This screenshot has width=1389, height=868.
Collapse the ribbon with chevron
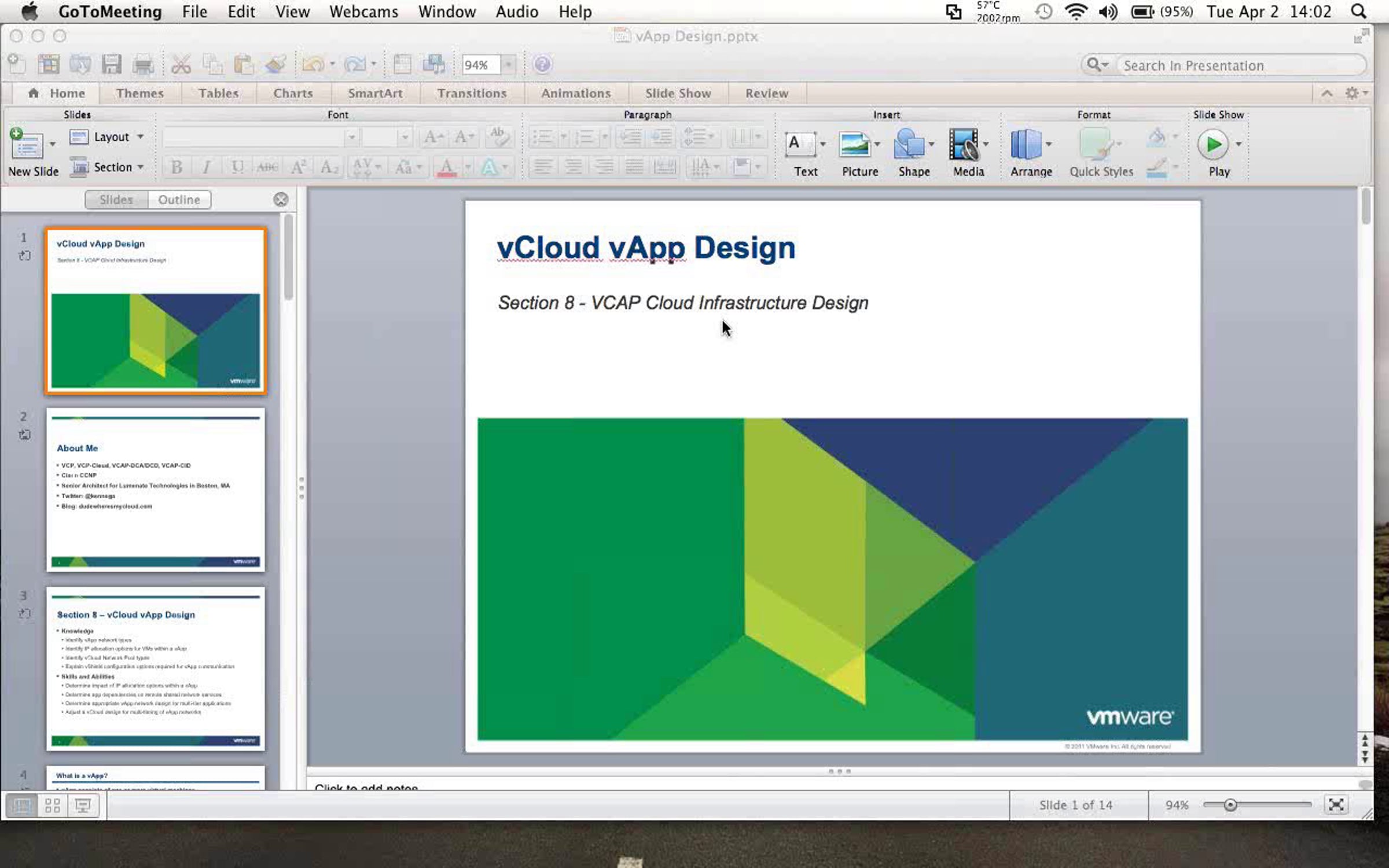coord(1326,93)
